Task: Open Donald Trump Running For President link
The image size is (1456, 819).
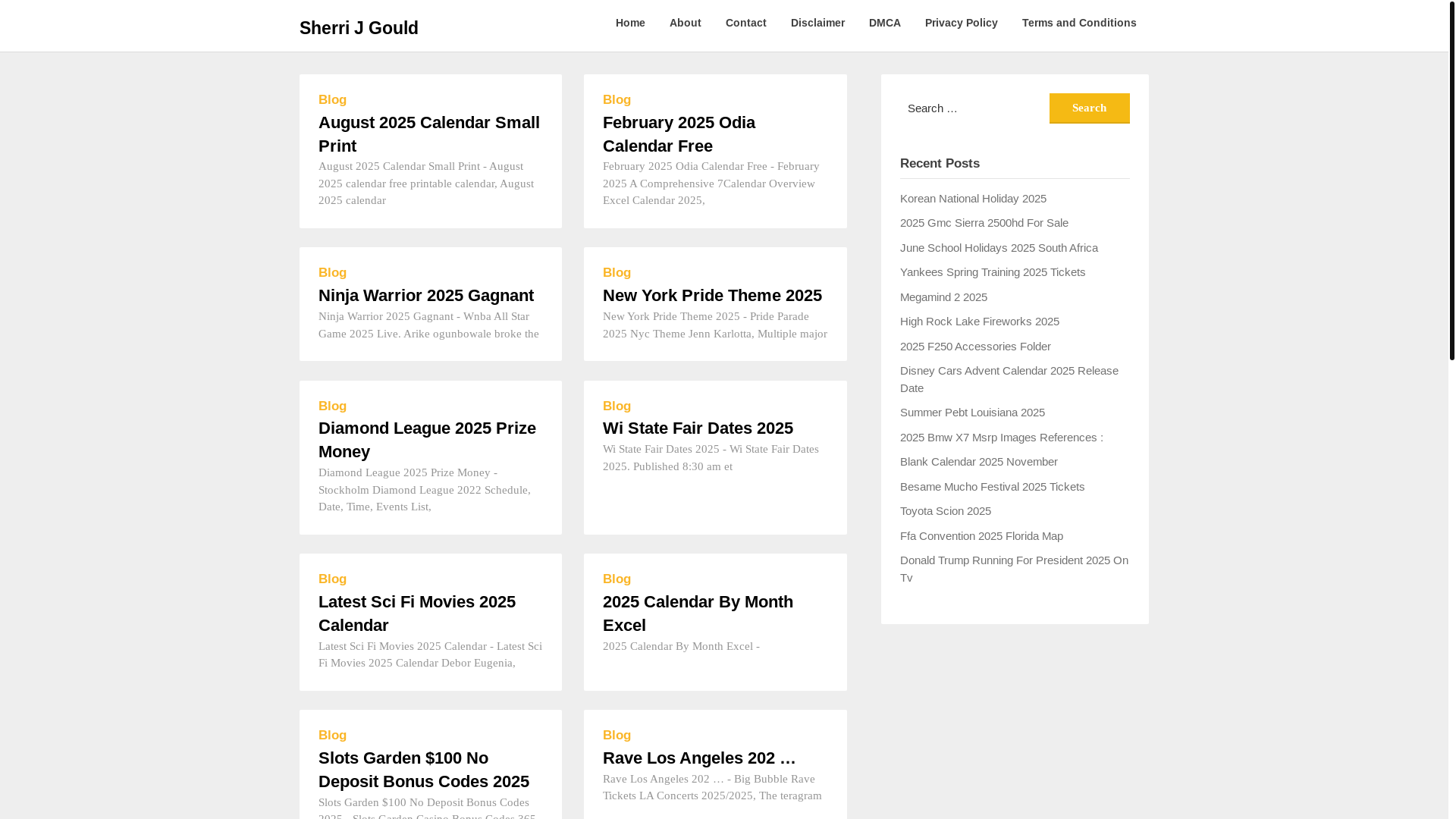Action: 1014,569
